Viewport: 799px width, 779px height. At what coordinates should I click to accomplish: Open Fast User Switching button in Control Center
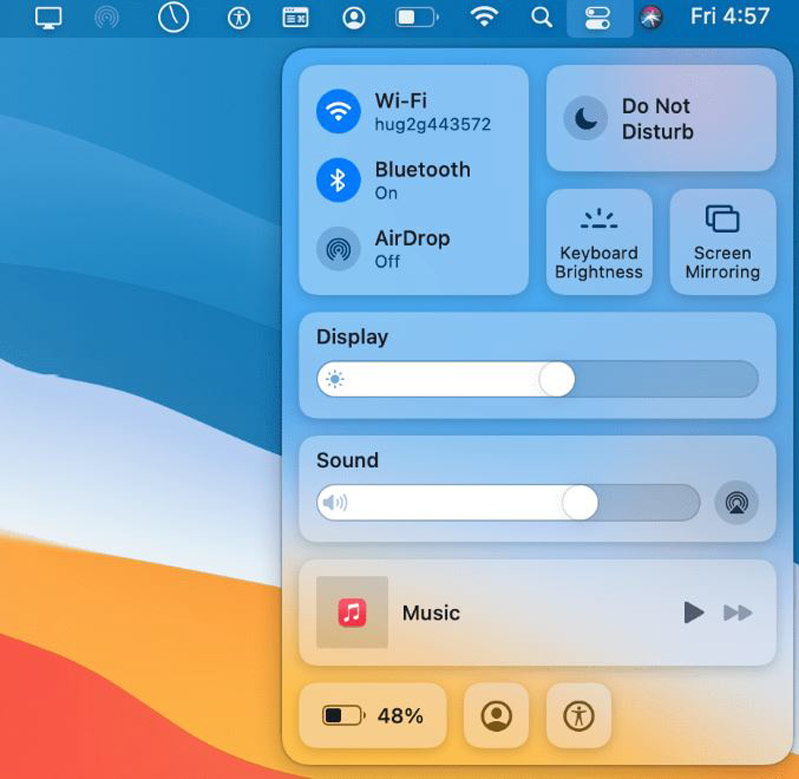click(x=496, y=715)
